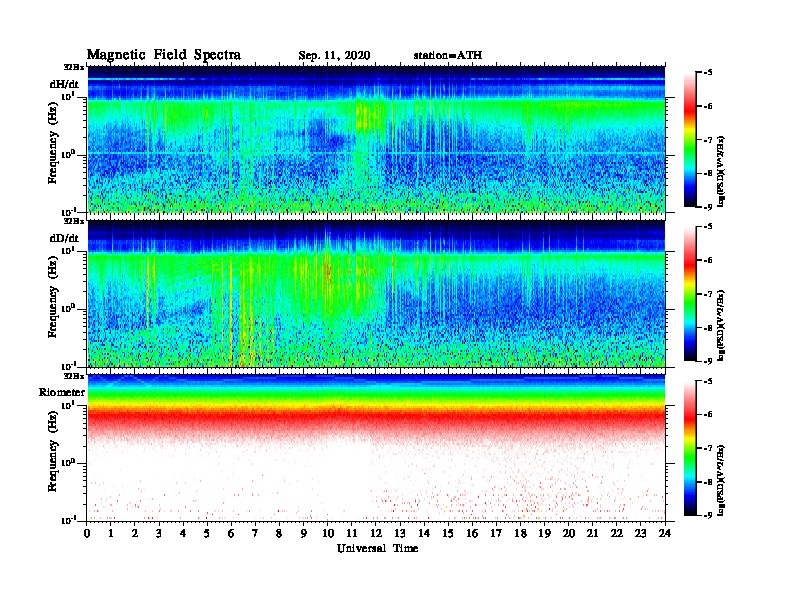The image size is (792, 612).
Task: Click the "Universal Time" axis title
Action: 377,548
